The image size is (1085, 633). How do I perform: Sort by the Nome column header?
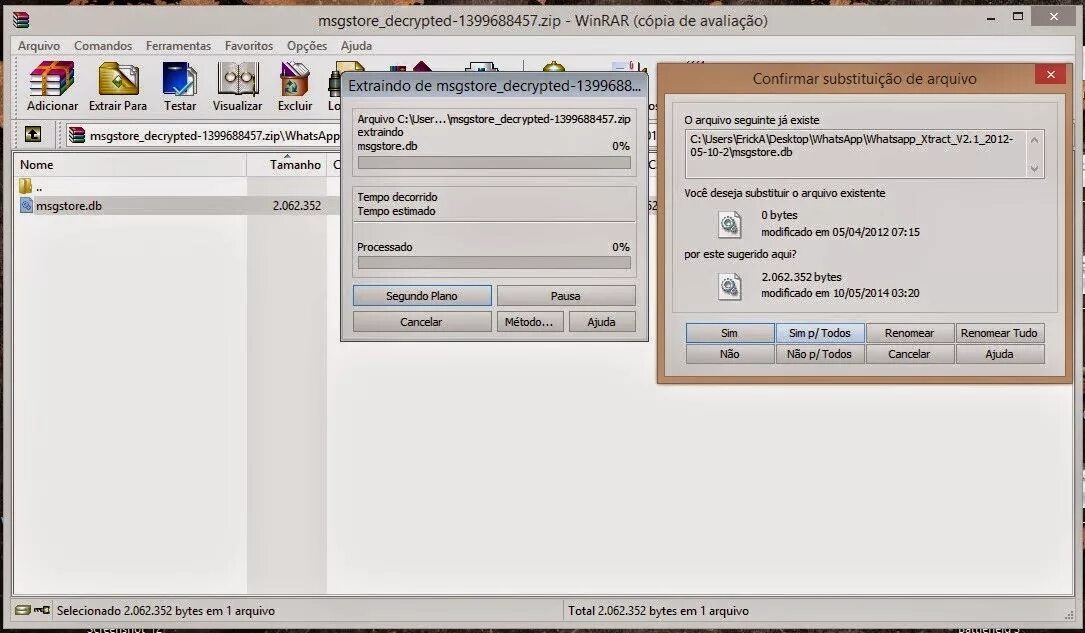pyautogui.click(x=130, y=165)
